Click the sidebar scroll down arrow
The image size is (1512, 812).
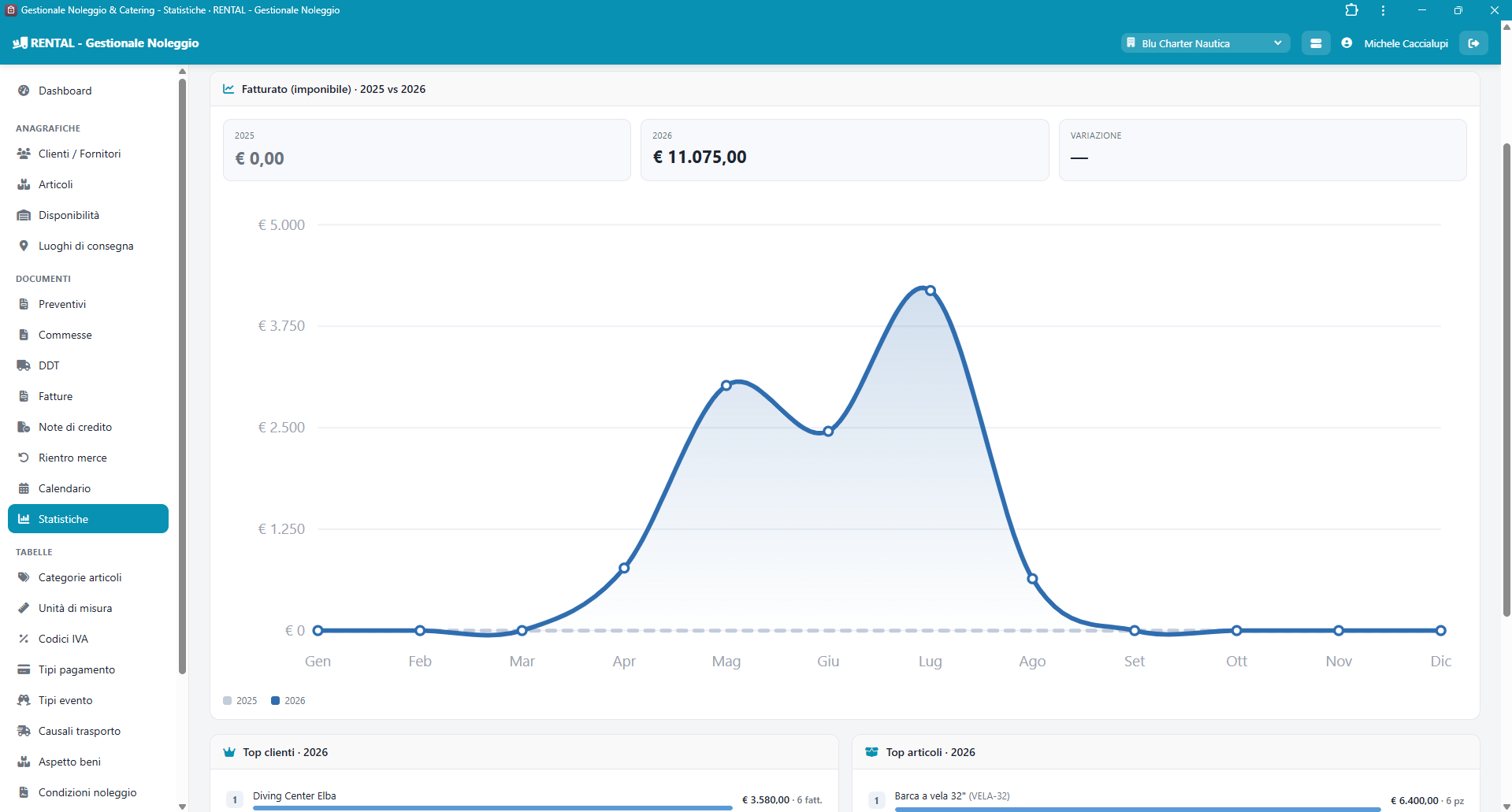click(x=182, y=806)
